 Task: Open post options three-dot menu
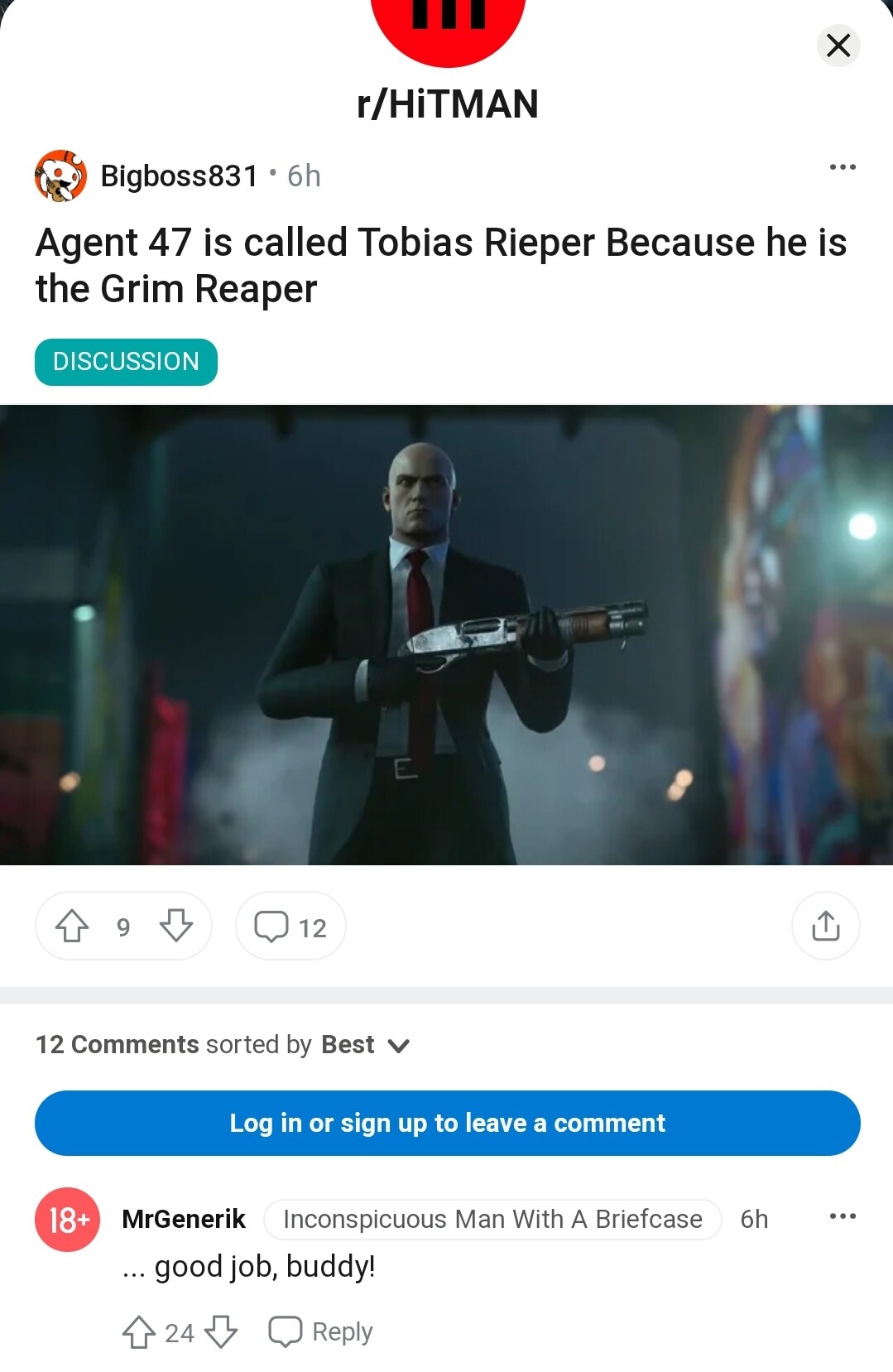click(x=843, y=167)
